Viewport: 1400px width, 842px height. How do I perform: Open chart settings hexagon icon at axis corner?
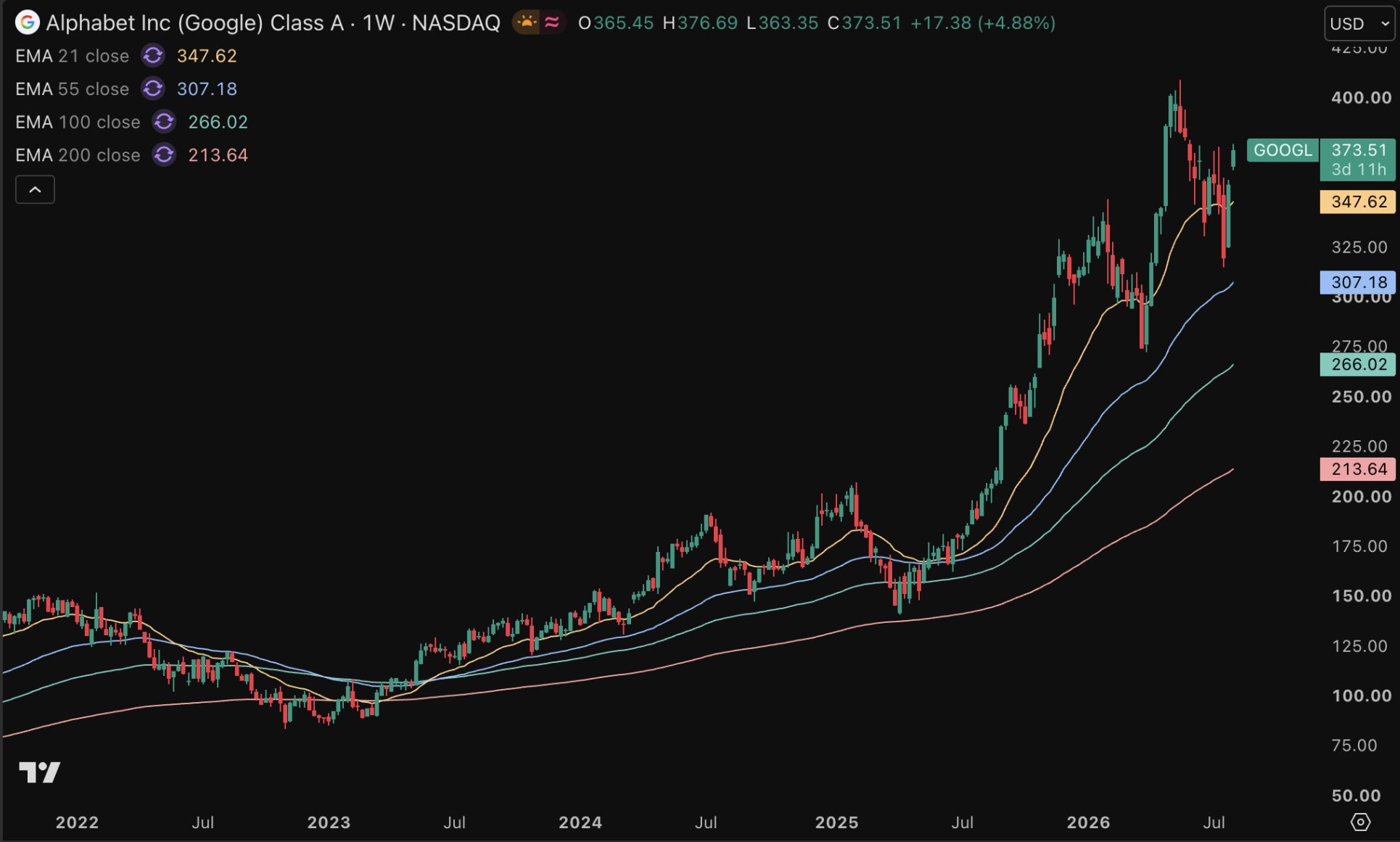[1360, 822]
